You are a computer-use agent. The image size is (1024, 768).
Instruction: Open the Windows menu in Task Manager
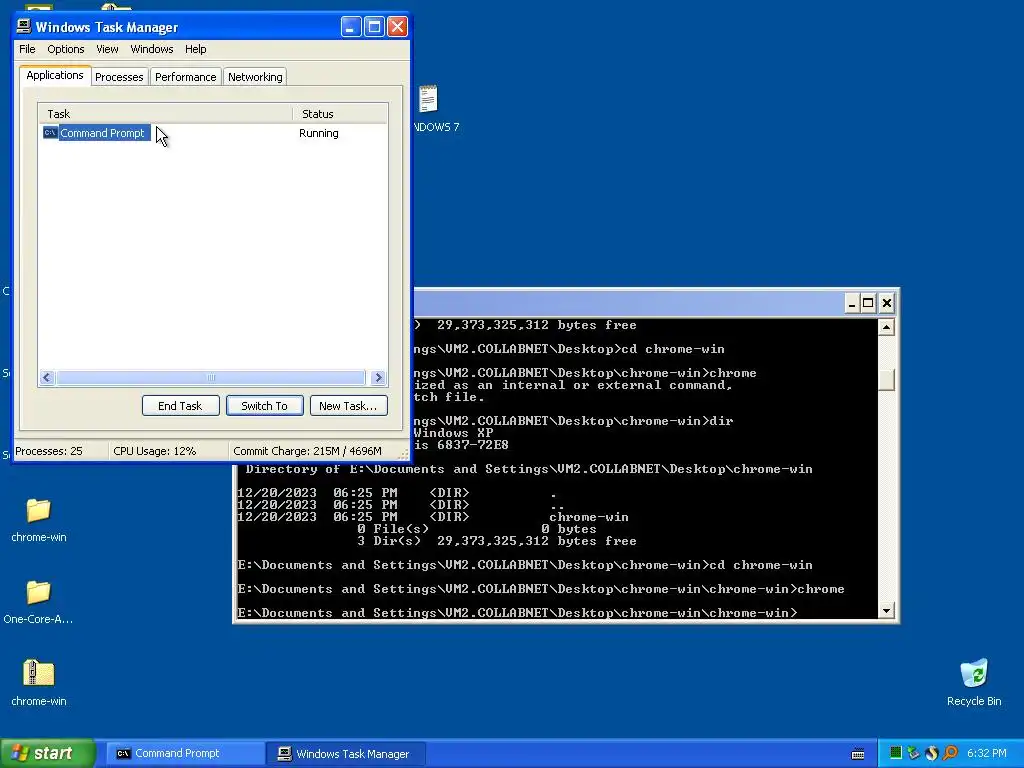pyautogui.click(x=152, y=49)
